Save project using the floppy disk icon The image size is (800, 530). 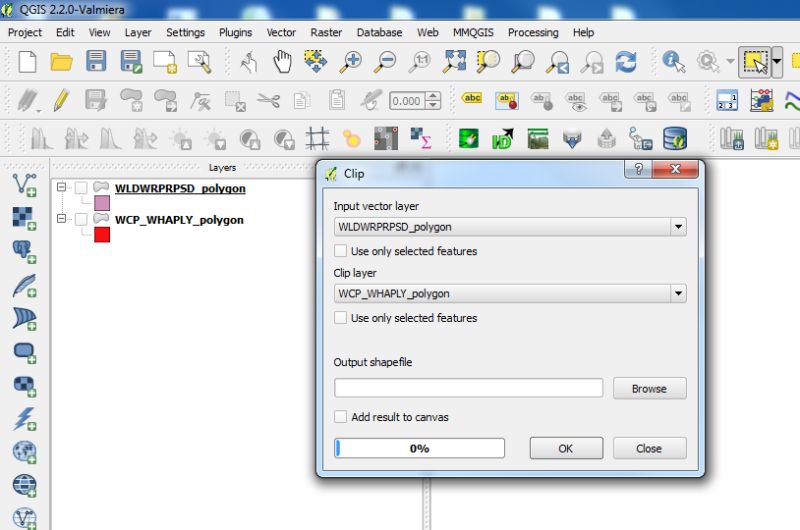(x=96, y=61)
